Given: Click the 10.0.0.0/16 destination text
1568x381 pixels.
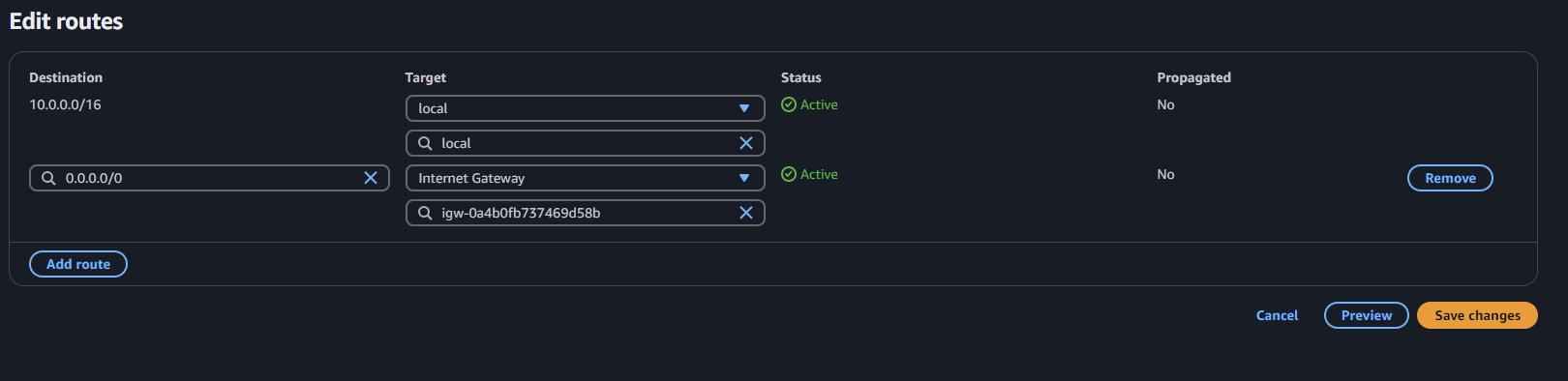Looking at the screenshot, I should coord(65,104).
